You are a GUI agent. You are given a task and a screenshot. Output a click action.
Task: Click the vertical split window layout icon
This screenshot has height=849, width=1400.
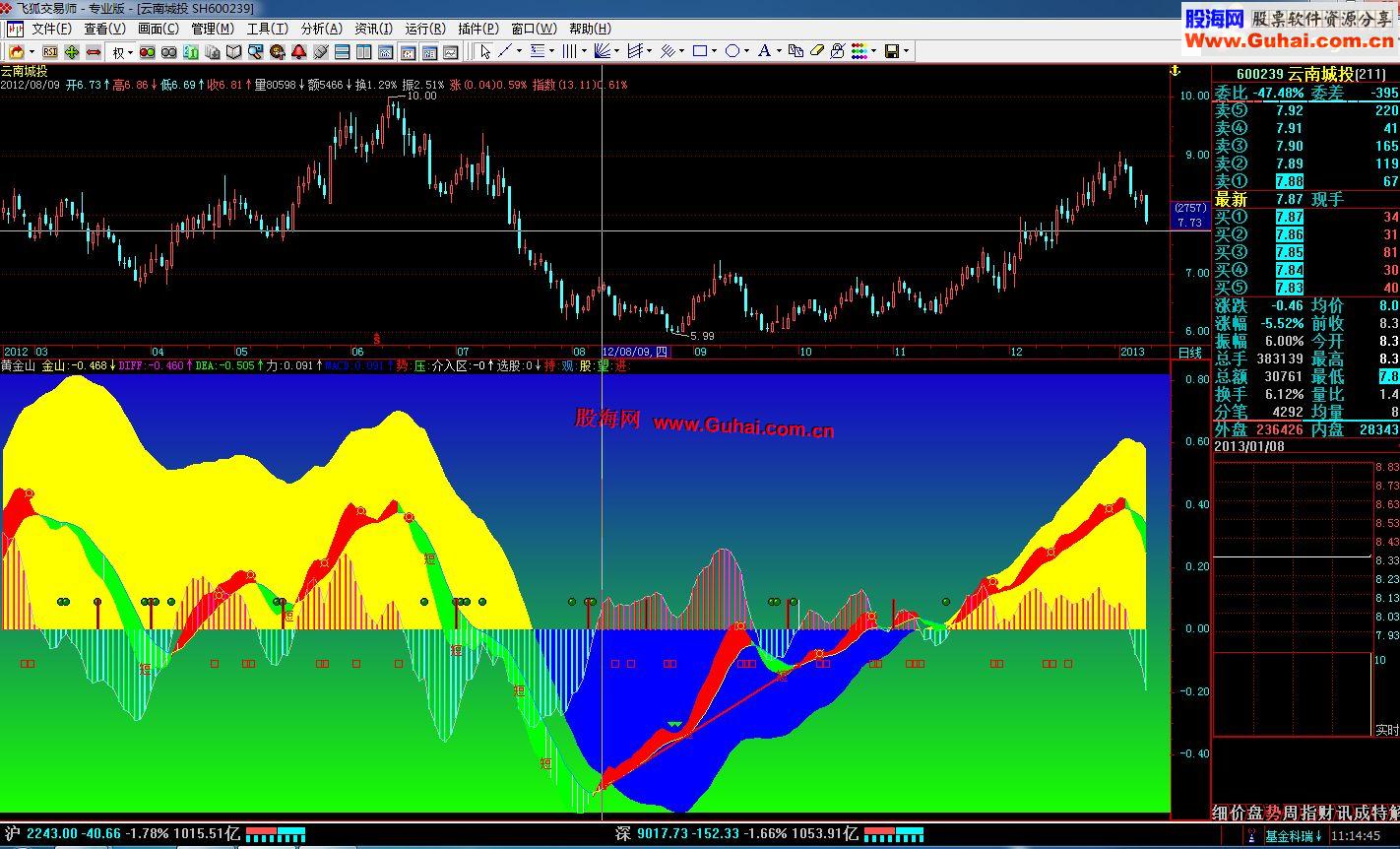coord(363,51)
